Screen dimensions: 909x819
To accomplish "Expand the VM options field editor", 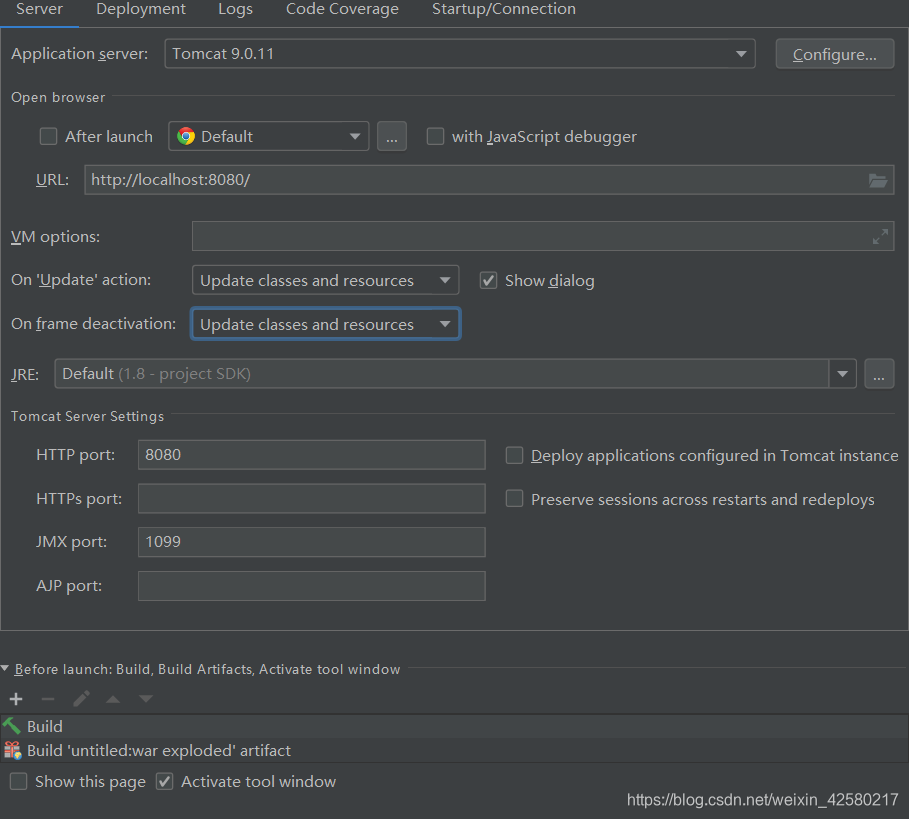I will pyautogui.click(x=880, y=236).
